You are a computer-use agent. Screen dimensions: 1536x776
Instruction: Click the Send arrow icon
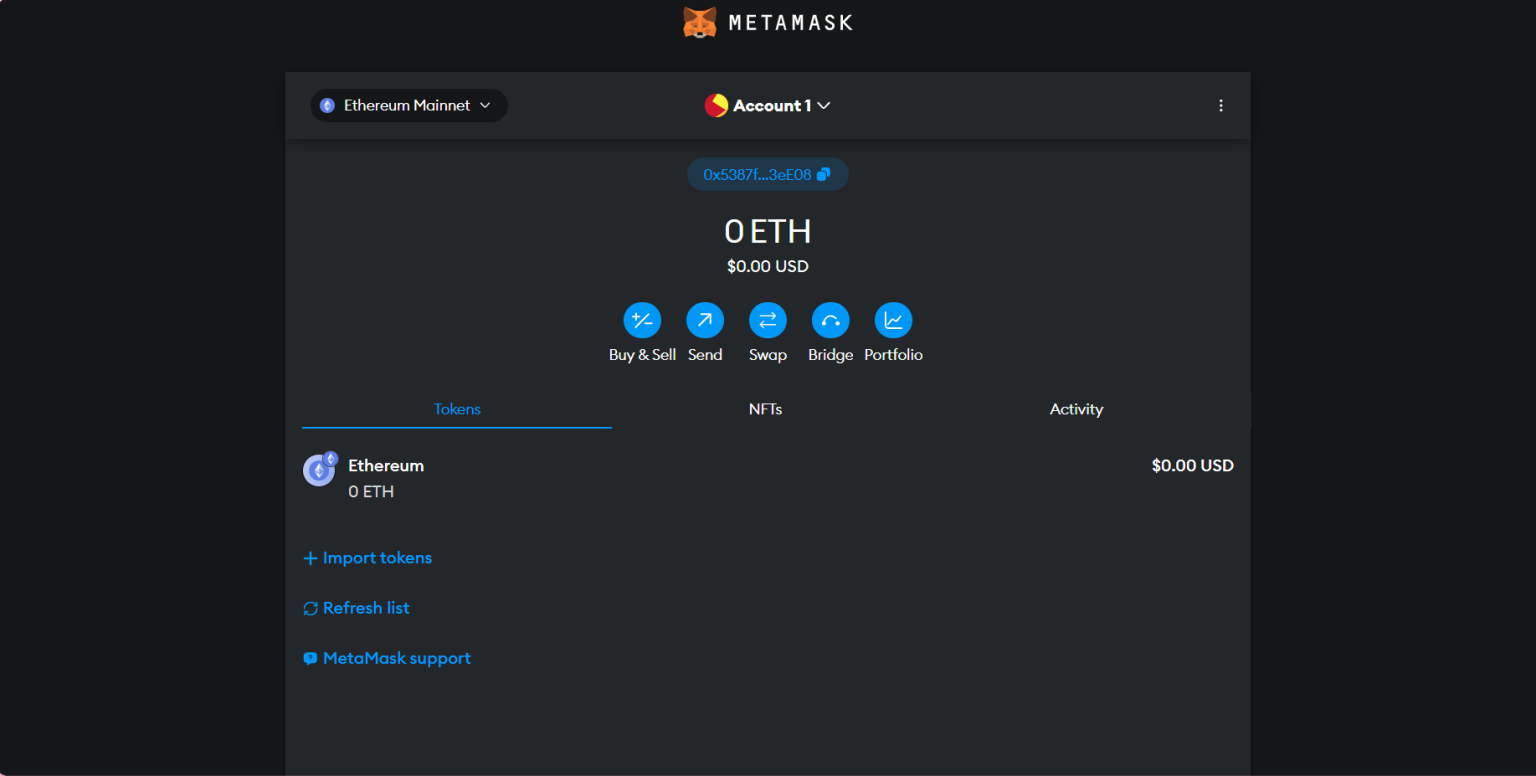(x=705, y=320)
